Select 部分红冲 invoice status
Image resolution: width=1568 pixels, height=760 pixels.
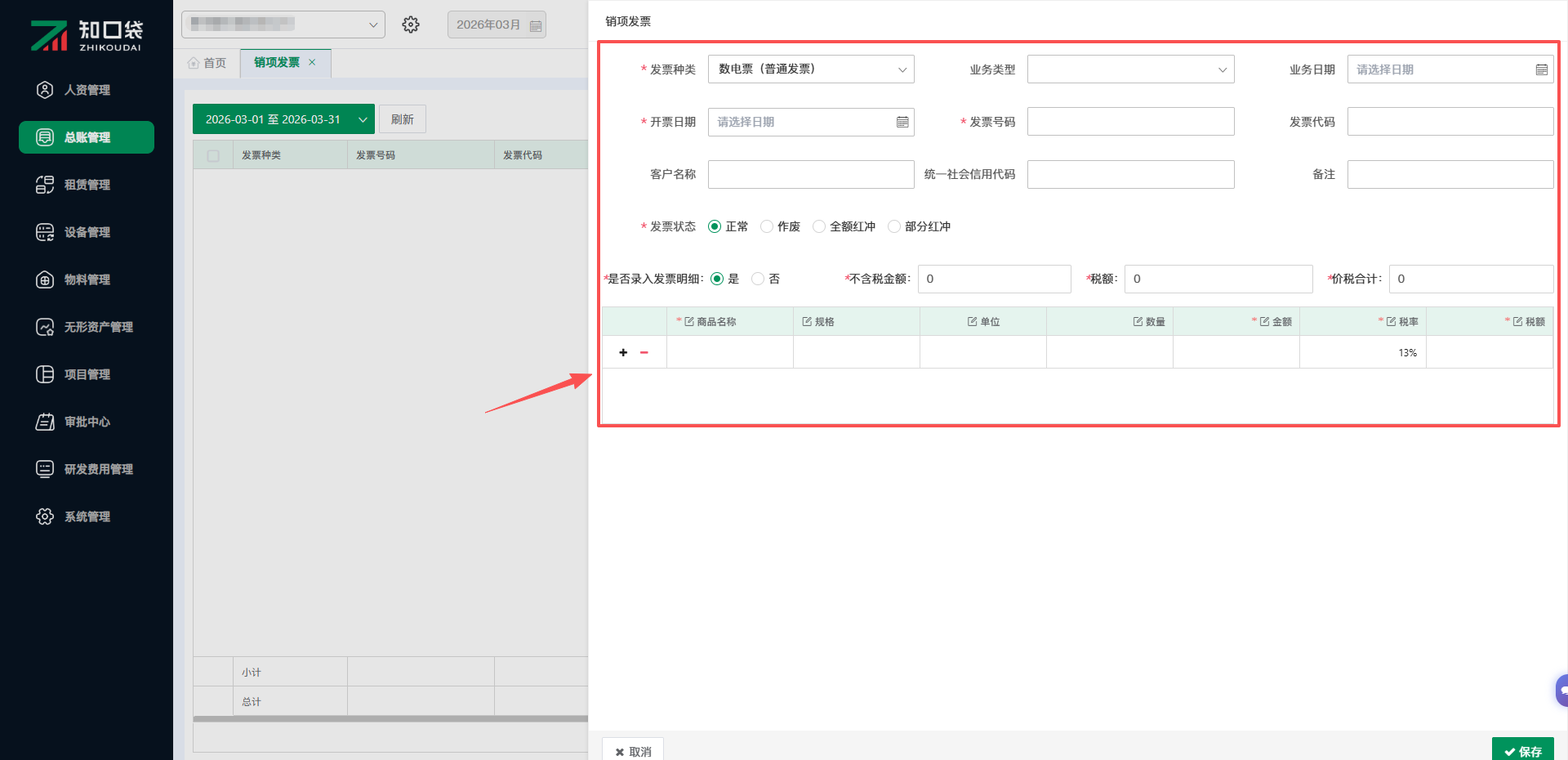tap(894, 226)
